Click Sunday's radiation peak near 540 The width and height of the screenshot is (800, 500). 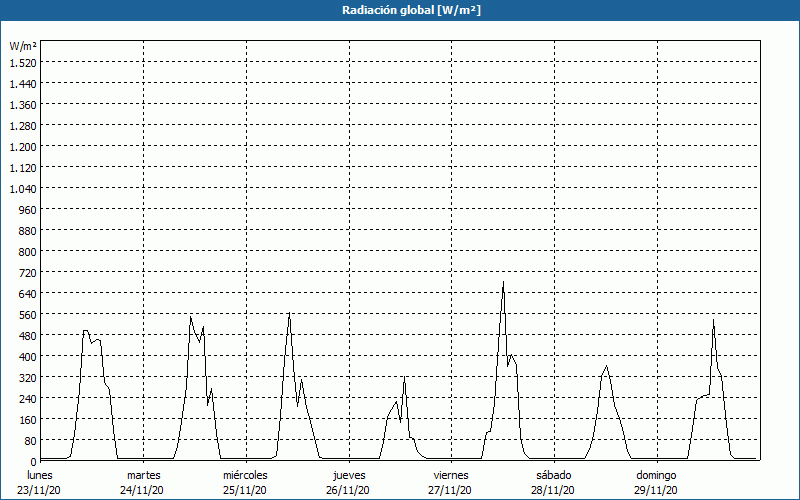pyautogui.click(x=713, y=320)
